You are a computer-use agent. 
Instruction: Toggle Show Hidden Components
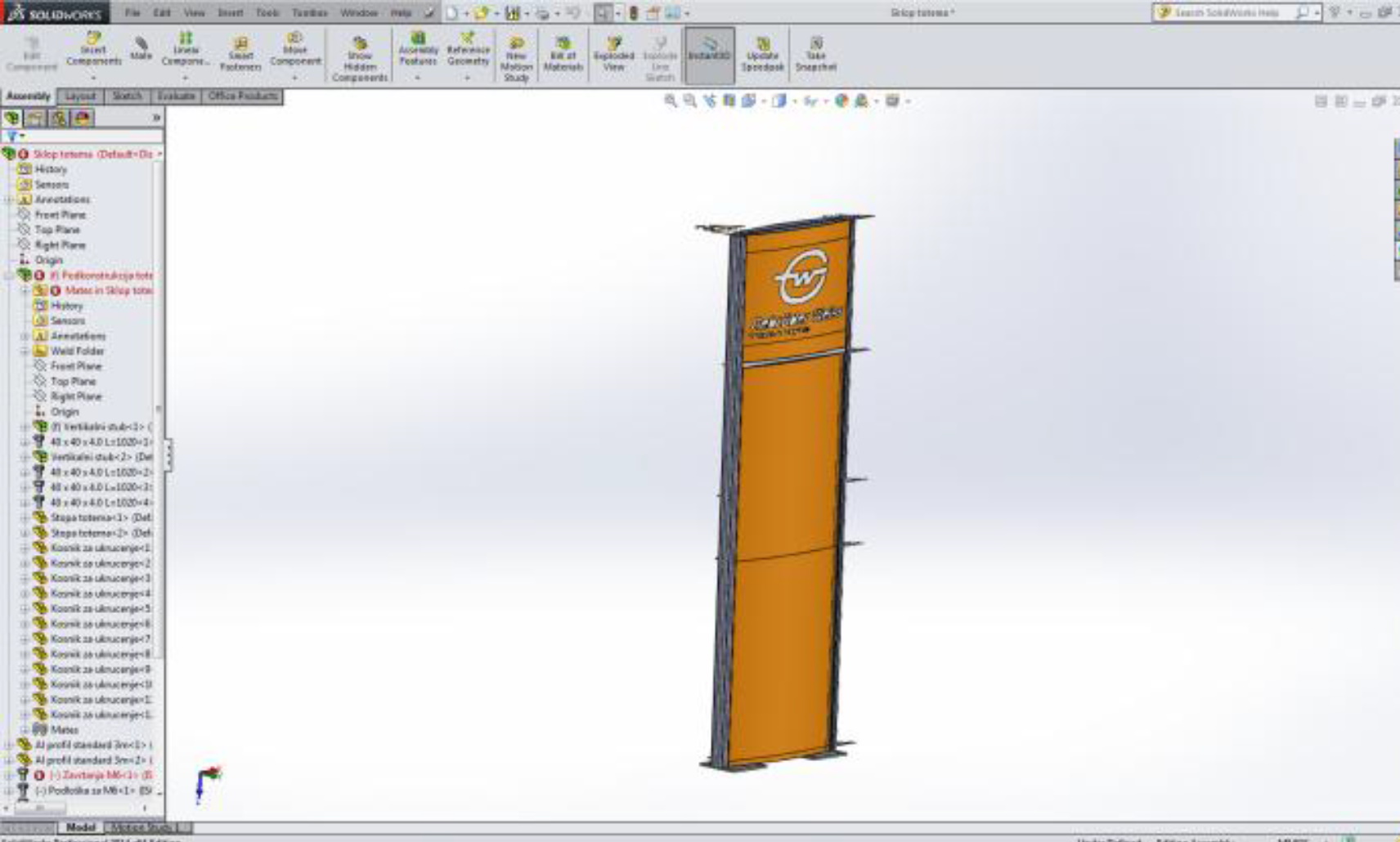click(x=360, y=59)
